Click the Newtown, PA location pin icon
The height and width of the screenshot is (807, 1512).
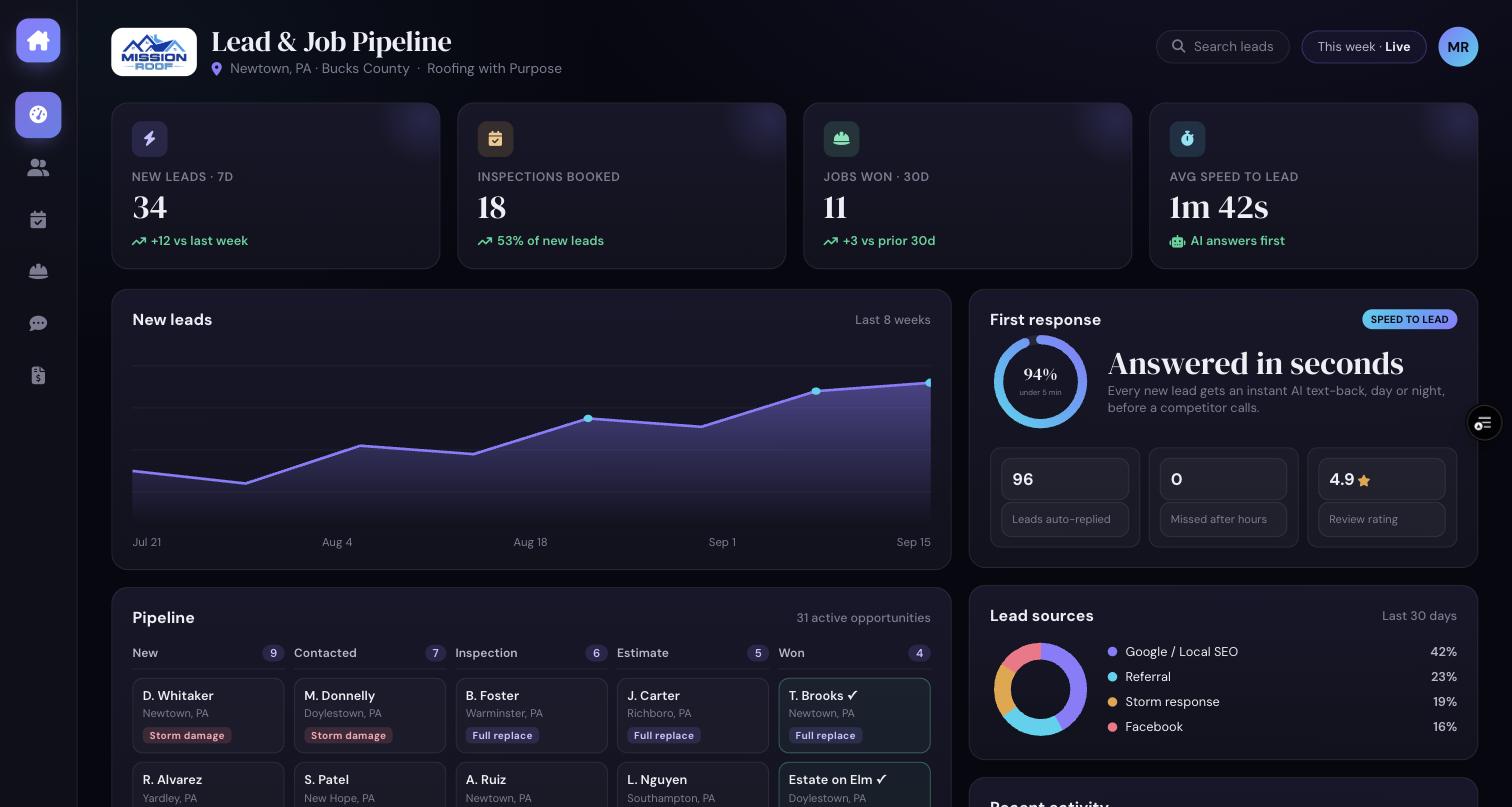click(217, 69)
